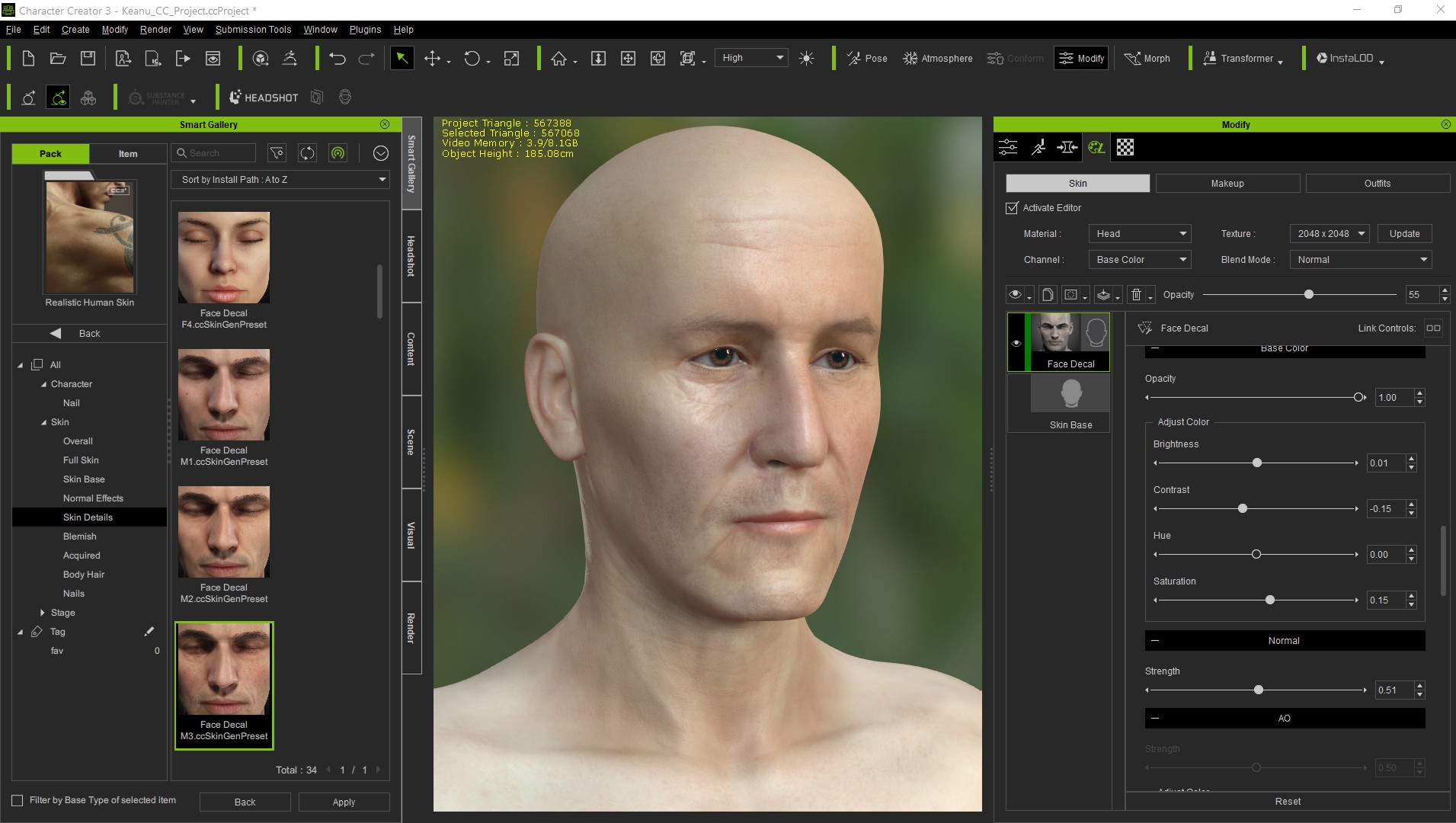Open the File menu
The width and height of the screenshot is (1456, 823).
(x=13, y=30)
